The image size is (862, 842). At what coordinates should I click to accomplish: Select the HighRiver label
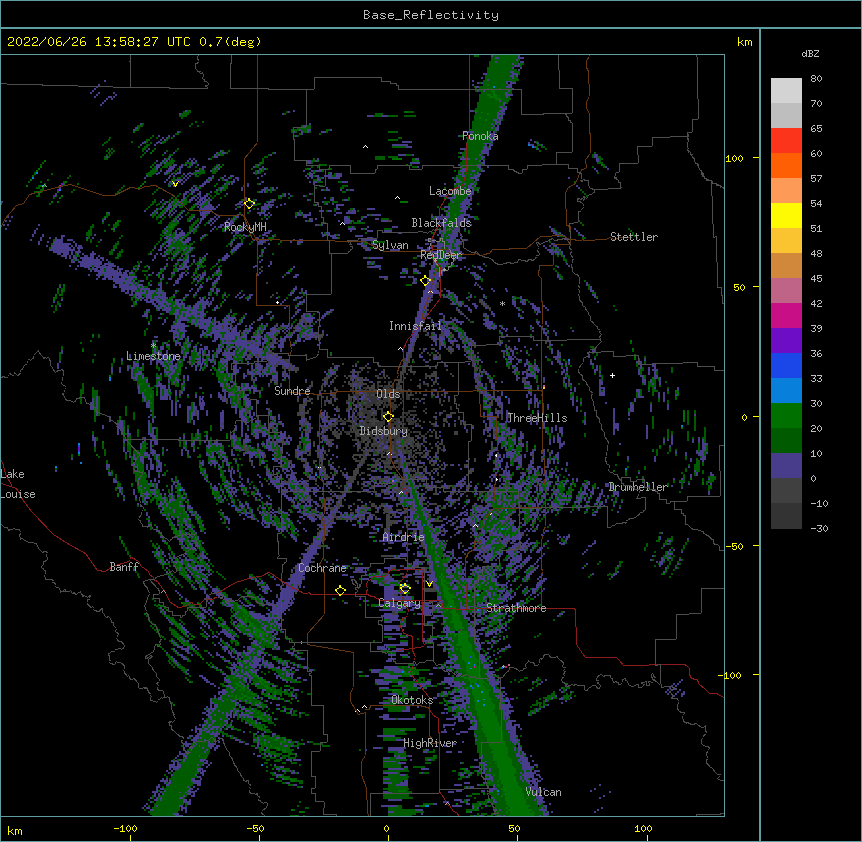(430, 743)
